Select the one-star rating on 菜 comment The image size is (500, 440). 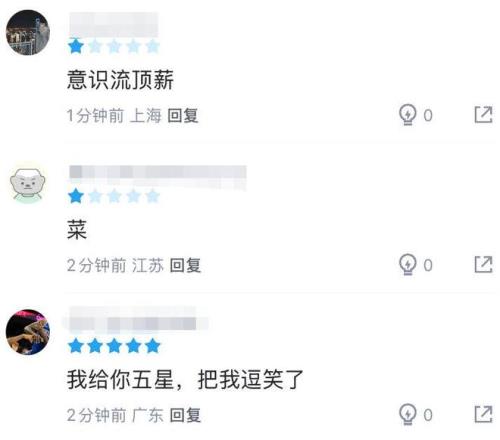pos(114,196)
